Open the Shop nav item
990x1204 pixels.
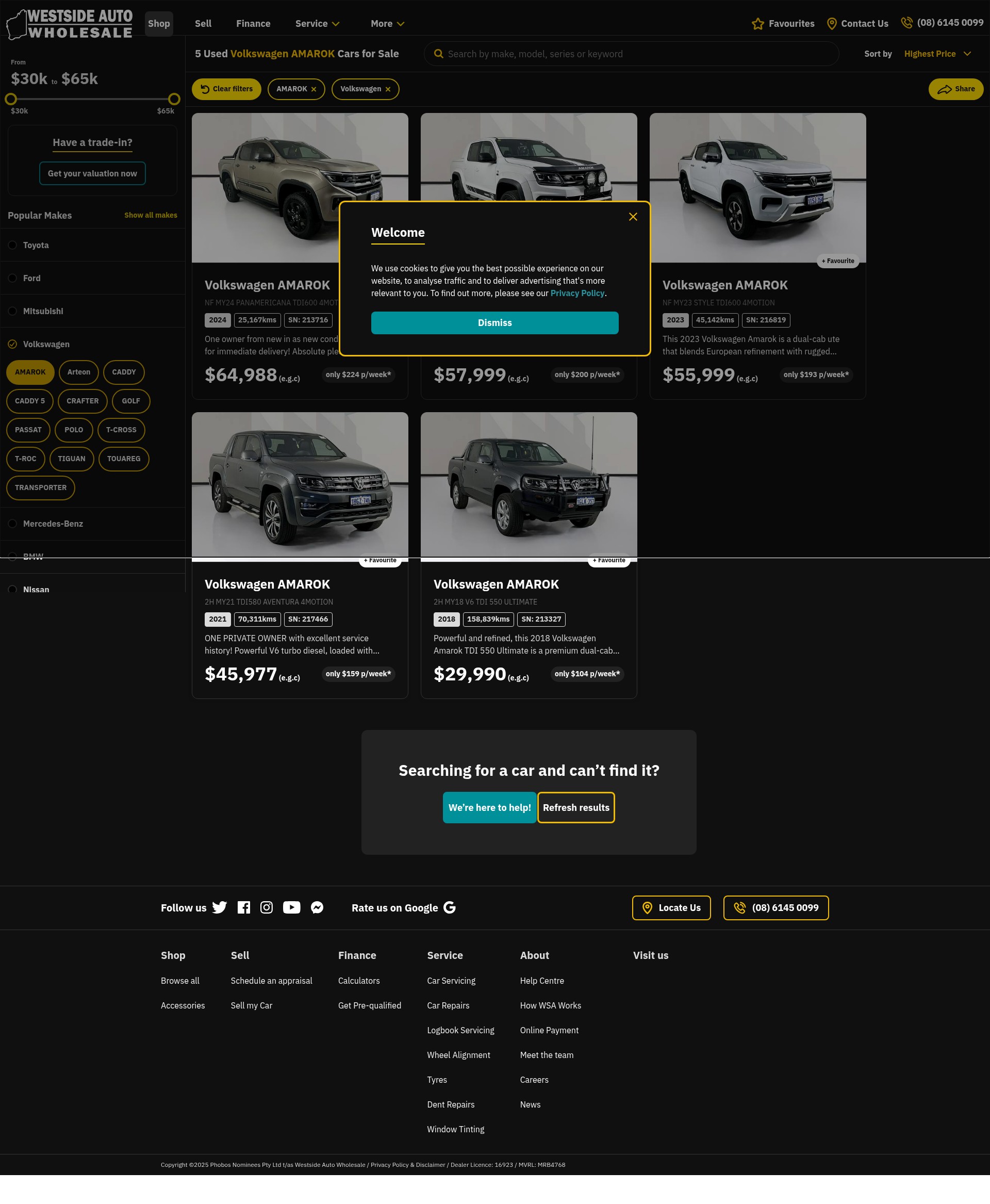click(x=159, y=23)
